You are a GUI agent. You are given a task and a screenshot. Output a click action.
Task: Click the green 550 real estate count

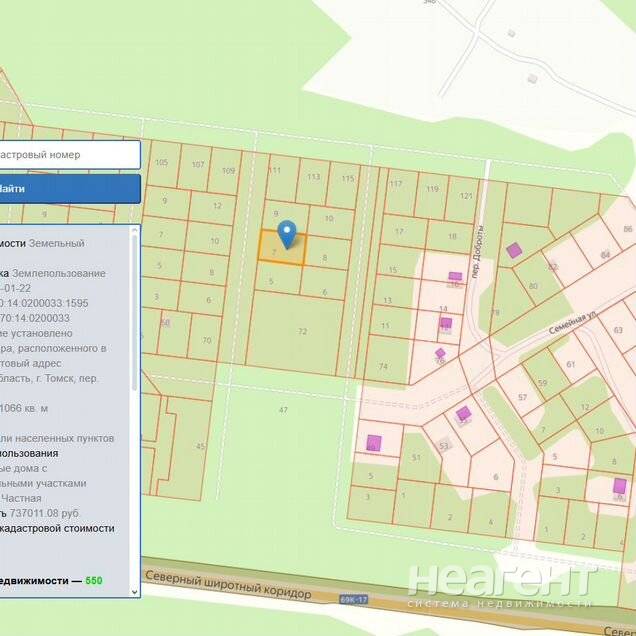93,580
